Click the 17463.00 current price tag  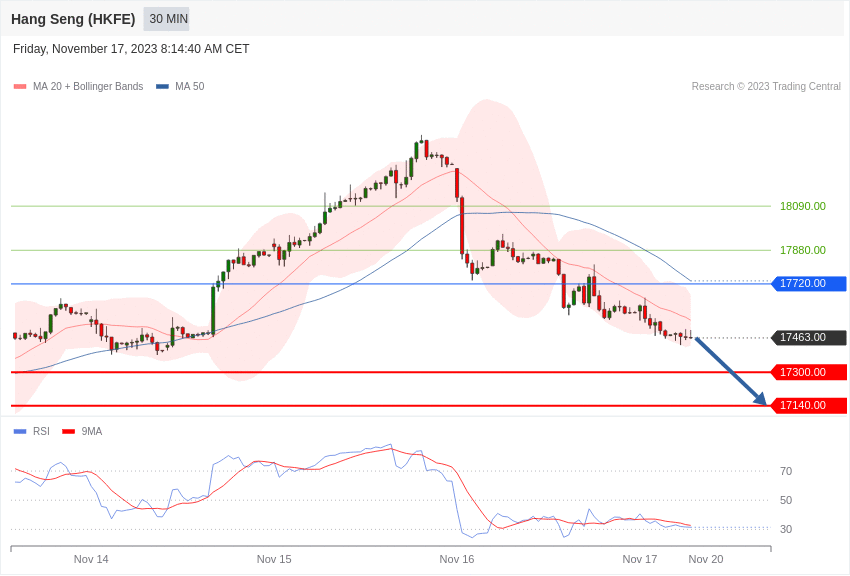pyautogui.click(x=809, y=338)
